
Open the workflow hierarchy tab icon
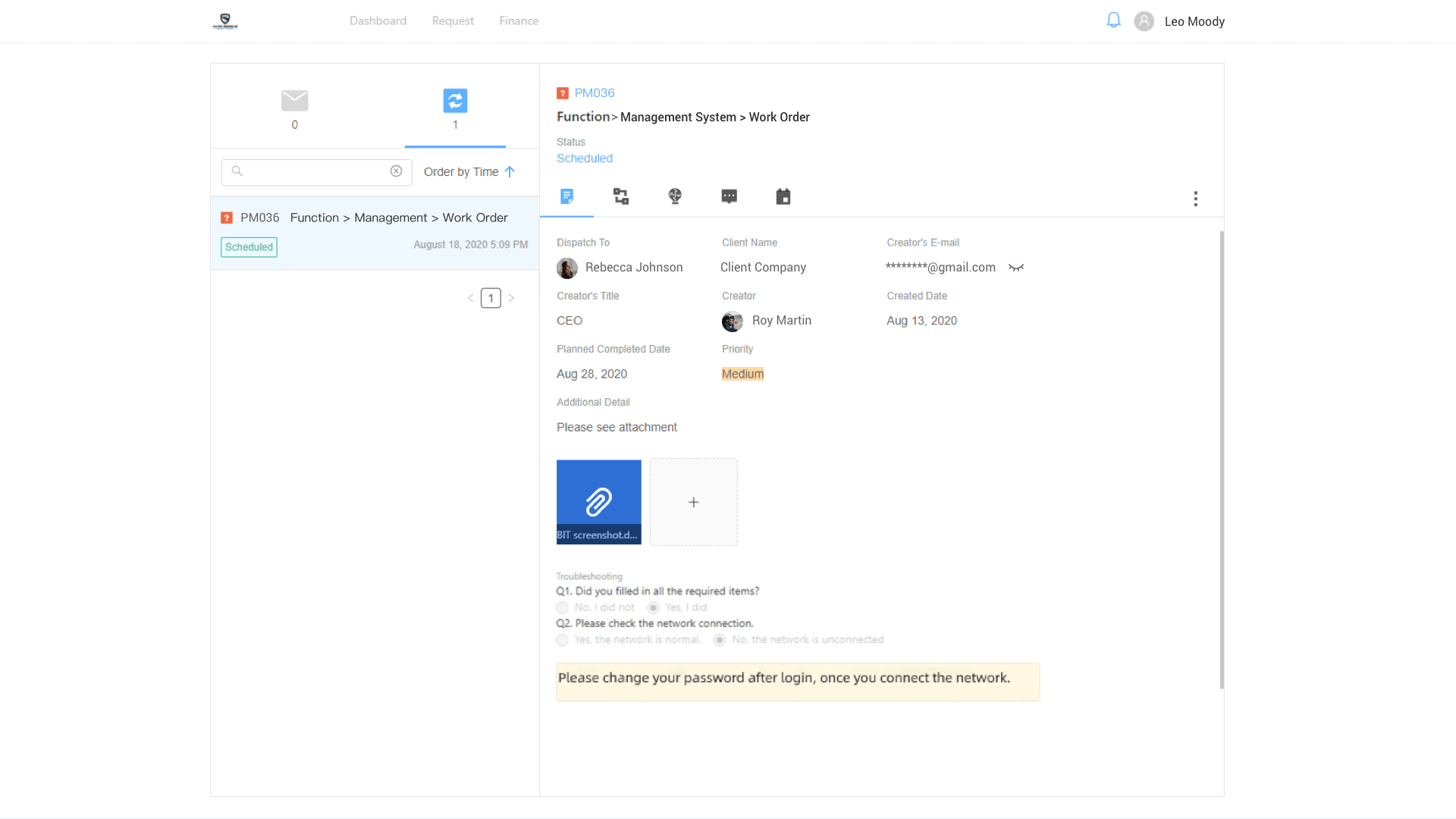(x=621, y=197)
